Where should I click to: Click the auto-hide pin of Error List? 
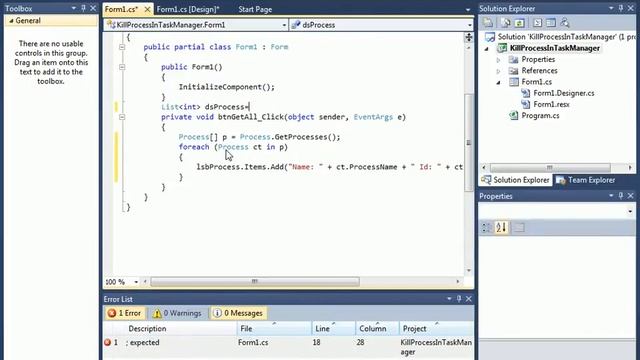(x=459, y=299)
